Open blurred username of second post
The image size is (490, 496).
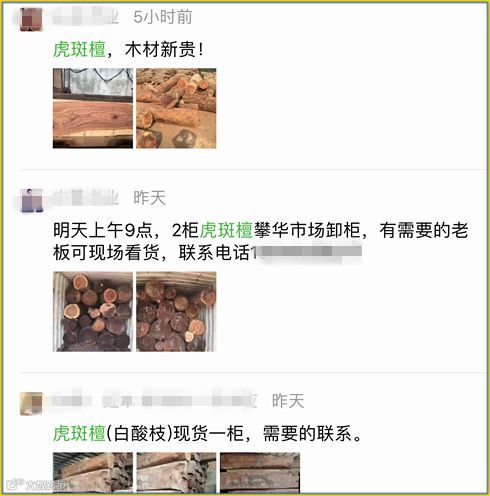point(85,198)
